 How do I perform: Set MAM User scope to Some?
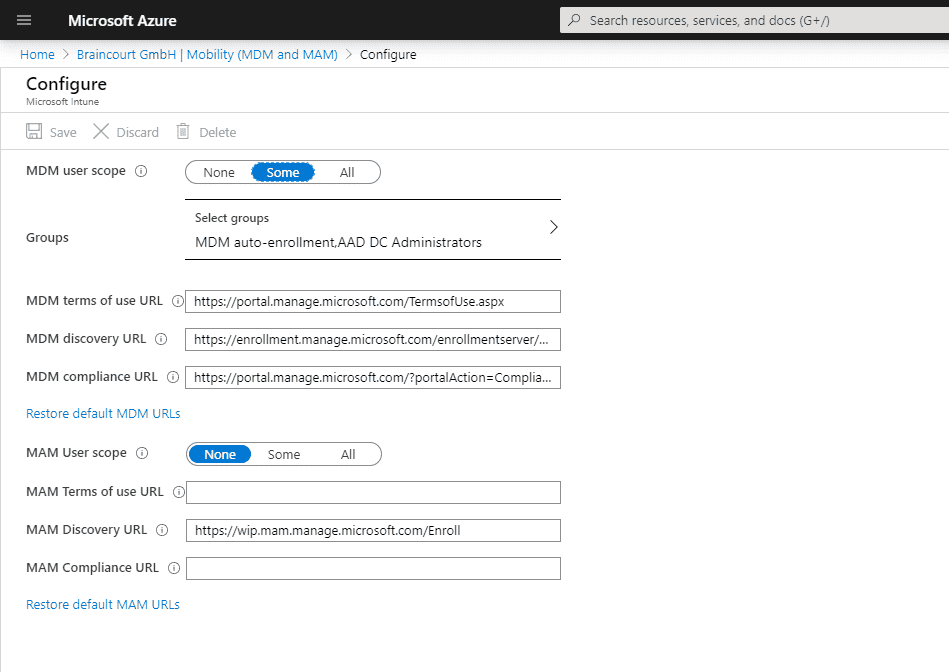click(283, 453)
